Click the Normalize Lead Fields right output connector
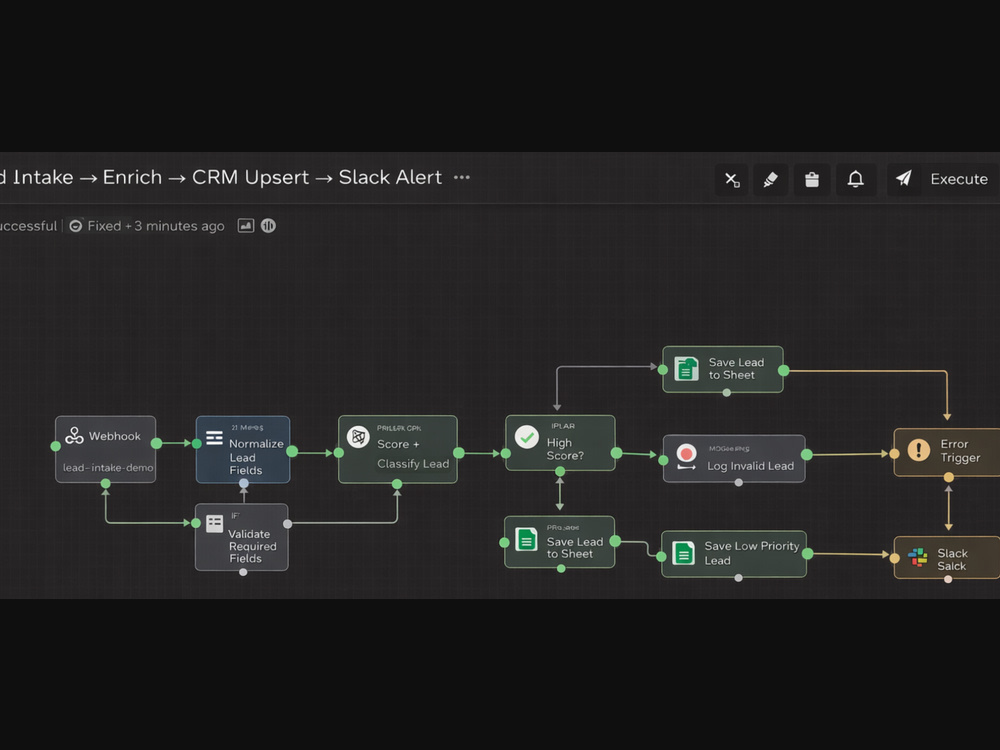The image size is (1000, 750). point(292,452)
